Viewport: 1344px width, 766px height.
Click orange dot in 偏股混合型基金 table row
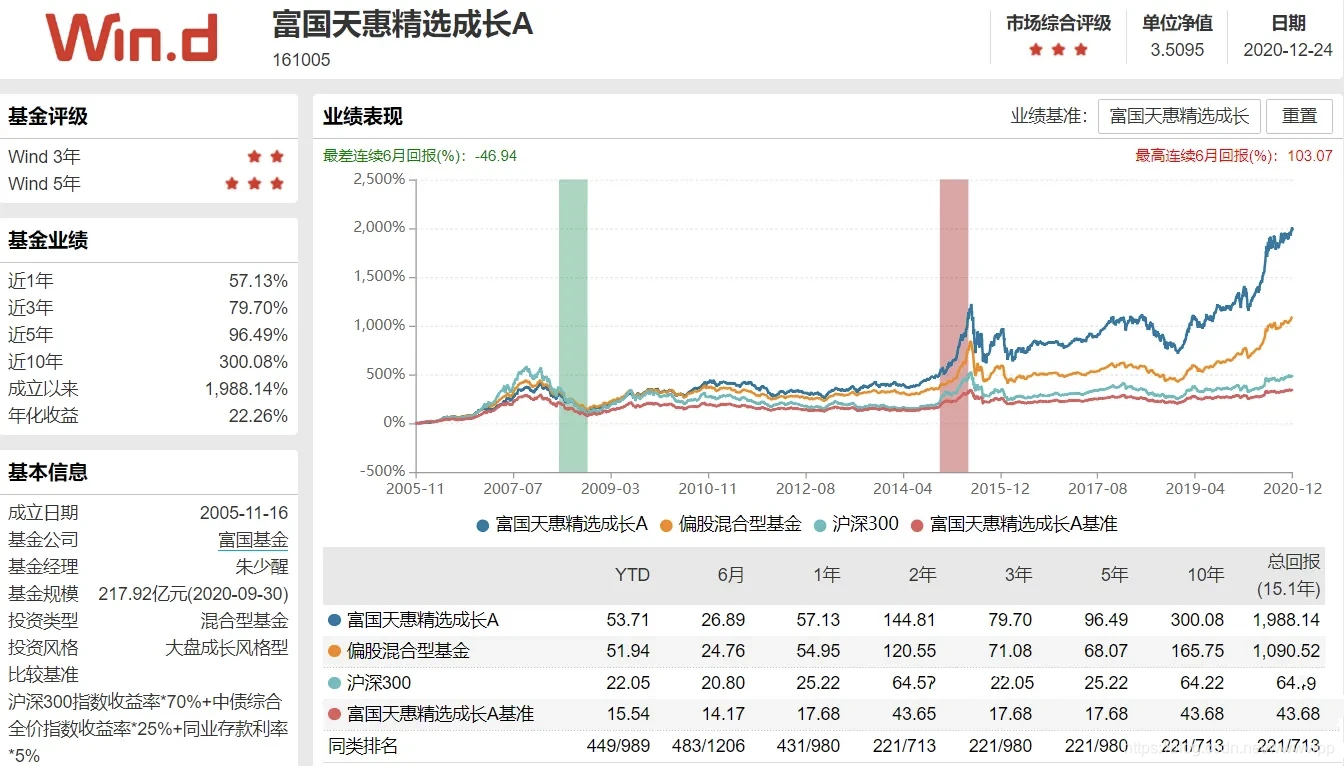(334, 651)
